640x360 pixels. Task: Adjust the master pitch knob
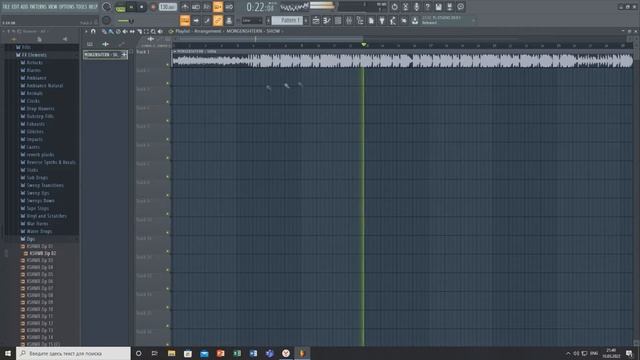(107, 20)
